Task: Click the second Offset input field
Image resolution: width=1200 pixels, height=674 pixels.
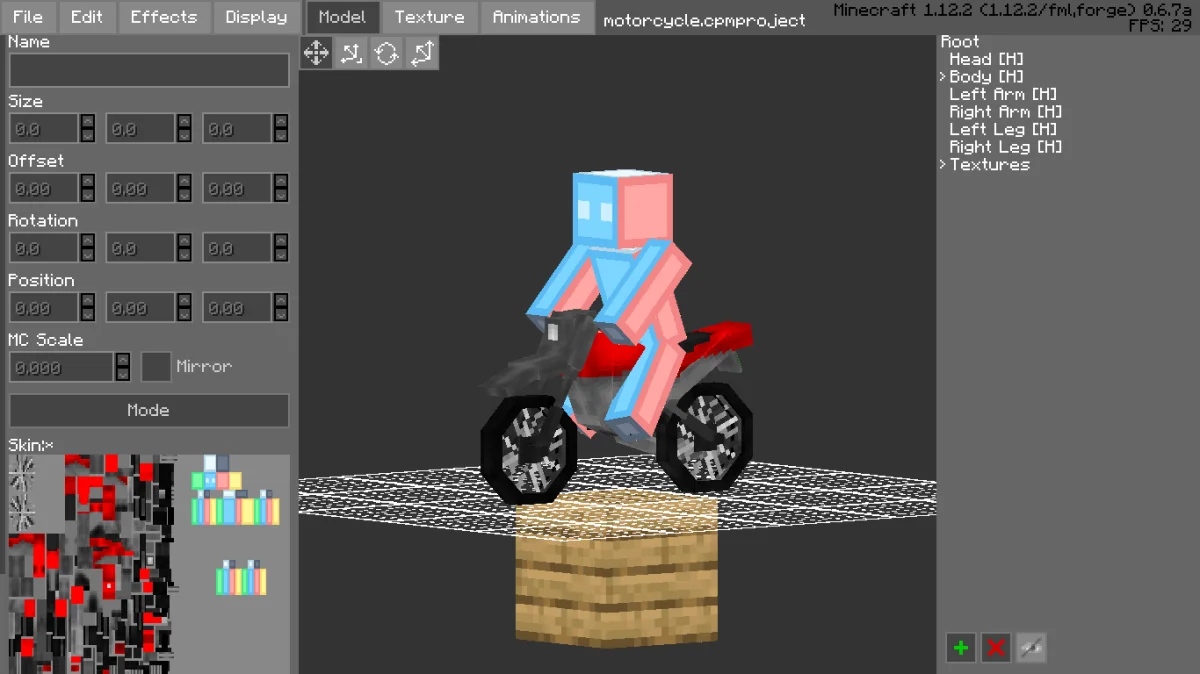Action: pos(141,189)
